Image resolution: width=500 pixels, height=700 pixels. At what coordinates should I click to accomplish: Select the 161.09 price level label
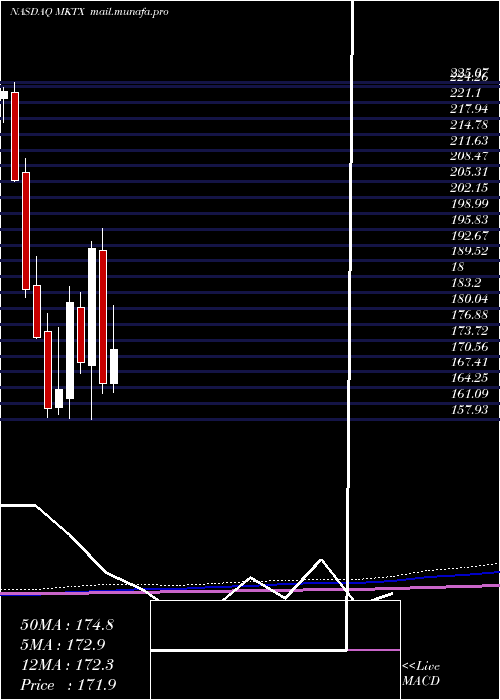click(470, 394)
